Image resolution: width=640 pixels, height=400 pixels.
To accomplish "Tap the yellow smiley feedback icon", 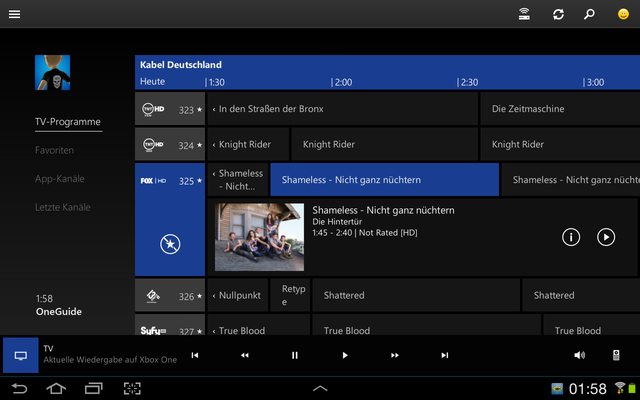I will [x=623, y=14].
